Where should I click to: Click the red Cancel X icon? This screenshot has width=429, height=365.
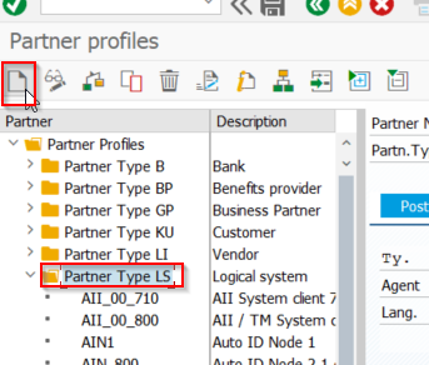382,6
